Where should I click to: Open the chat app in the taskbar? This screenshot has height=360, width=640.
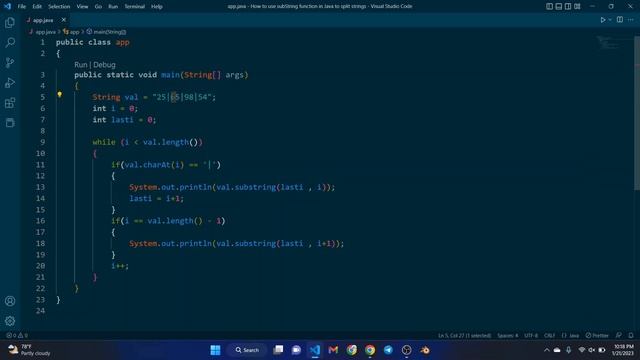tap(296, 350)
